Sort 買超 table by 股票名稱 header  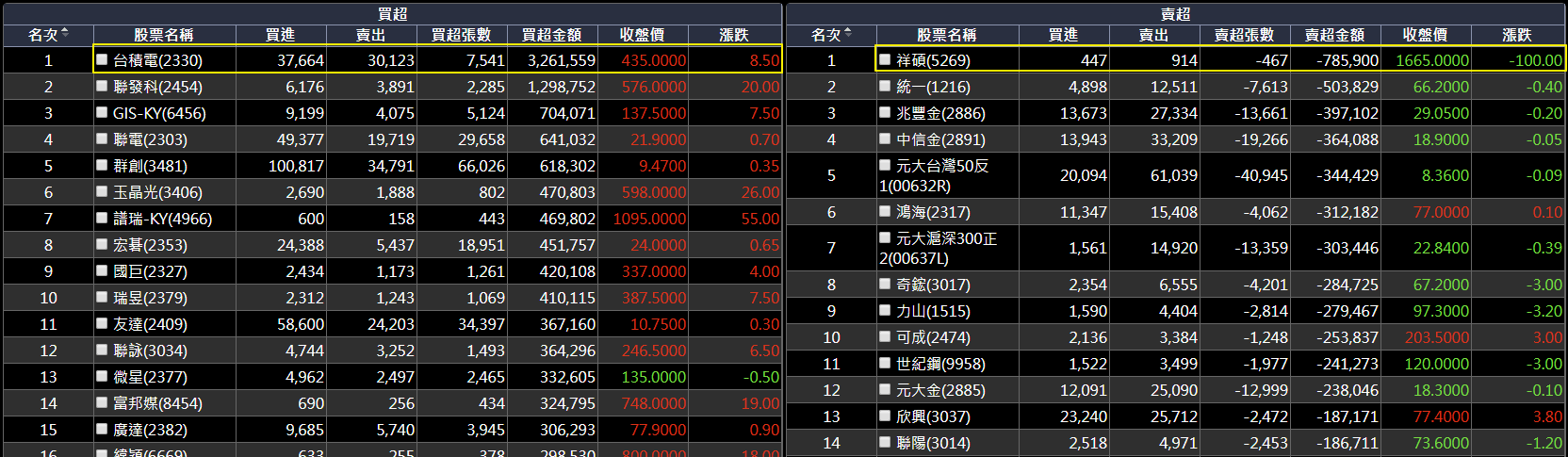click(x=163, y=35)
